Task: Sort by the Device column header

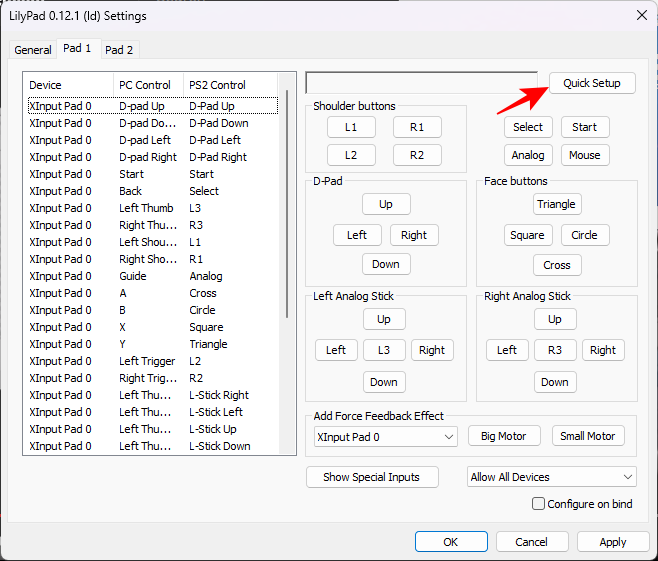Action: point(70,85)
